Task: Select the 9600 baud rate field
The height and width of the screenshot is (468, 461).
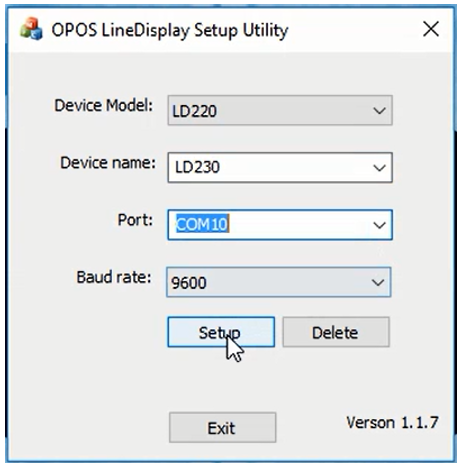Action: tap(279, 282)
